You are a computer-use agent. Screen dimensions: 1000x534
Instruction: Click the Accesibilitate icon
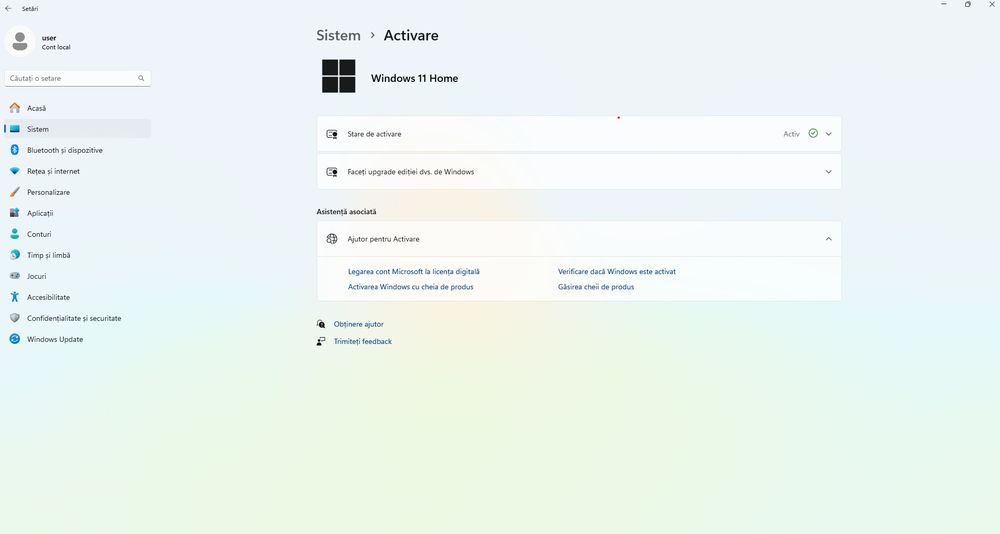click(15, 297)
